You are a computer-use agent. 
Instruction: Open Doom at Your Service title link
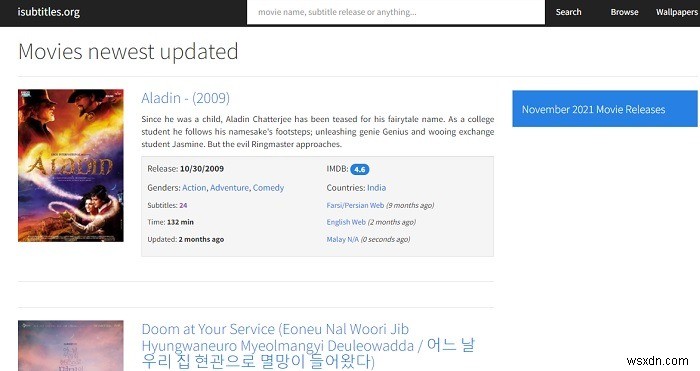point(308,346)
